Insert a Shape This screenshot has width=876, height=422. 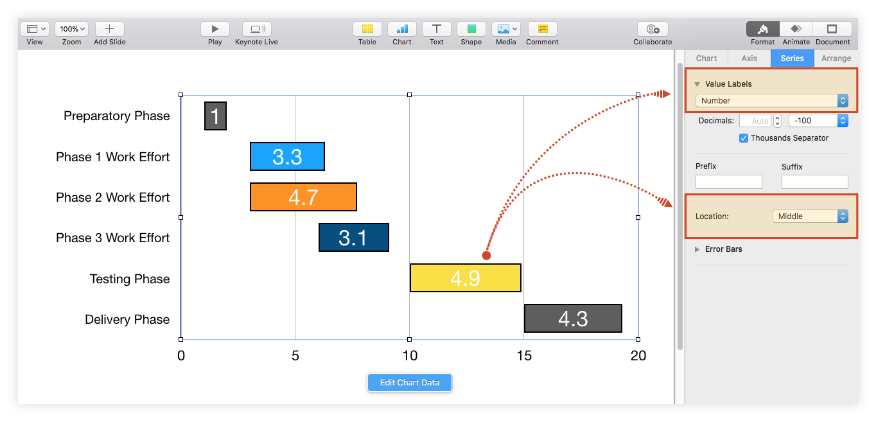pos(472,29)
